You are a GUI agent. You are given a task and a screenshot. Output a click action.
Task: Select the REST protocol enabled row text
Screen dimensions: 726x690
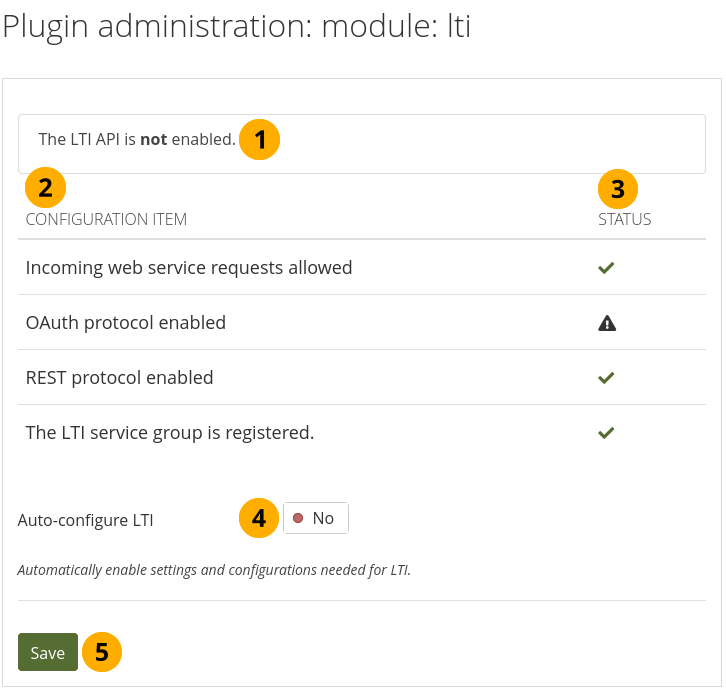pyautogui.click(x=120, y=378)
